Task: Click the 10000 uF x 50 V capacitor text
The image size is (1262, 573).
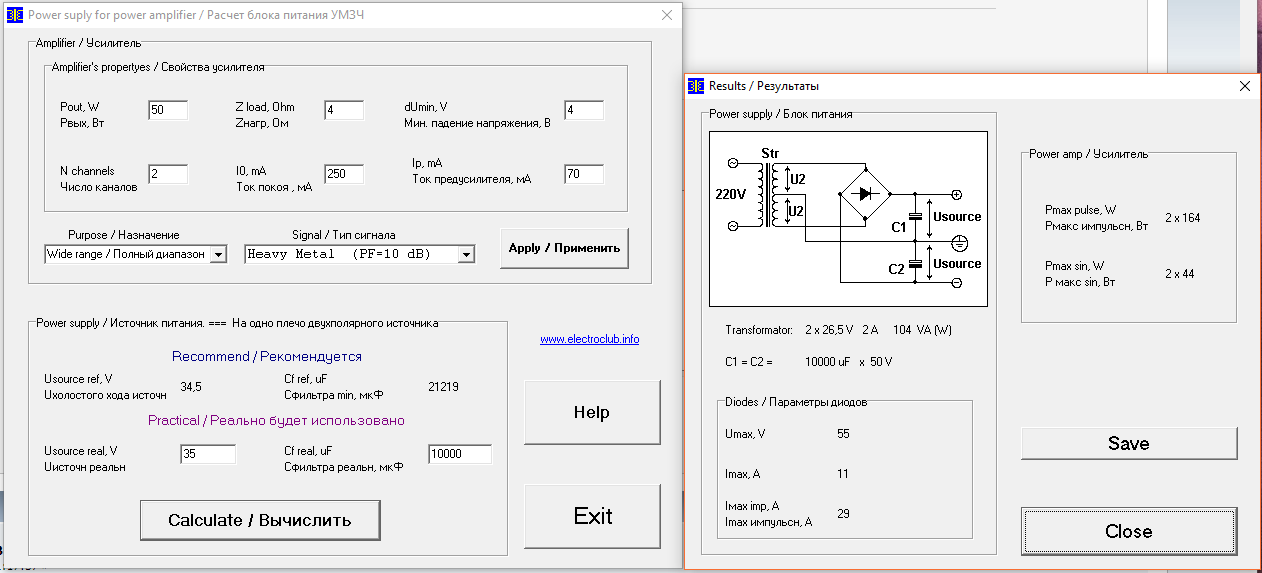Action: coord(848,362)
